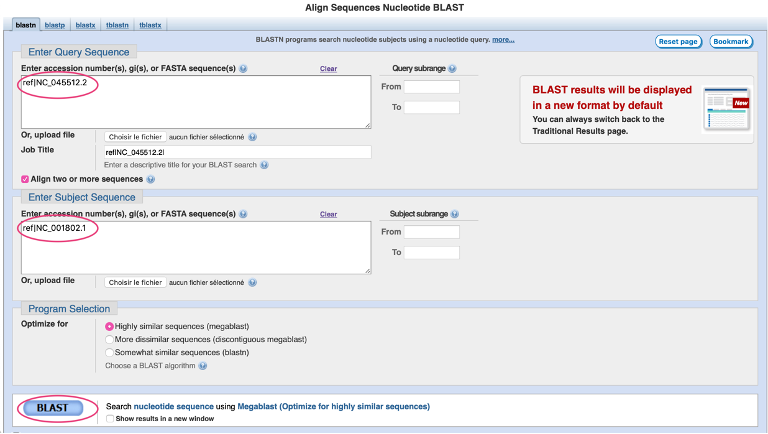This screenshot has height=434, width=768.
Task: Focus the Job Title input field
Action: (238, 152)
